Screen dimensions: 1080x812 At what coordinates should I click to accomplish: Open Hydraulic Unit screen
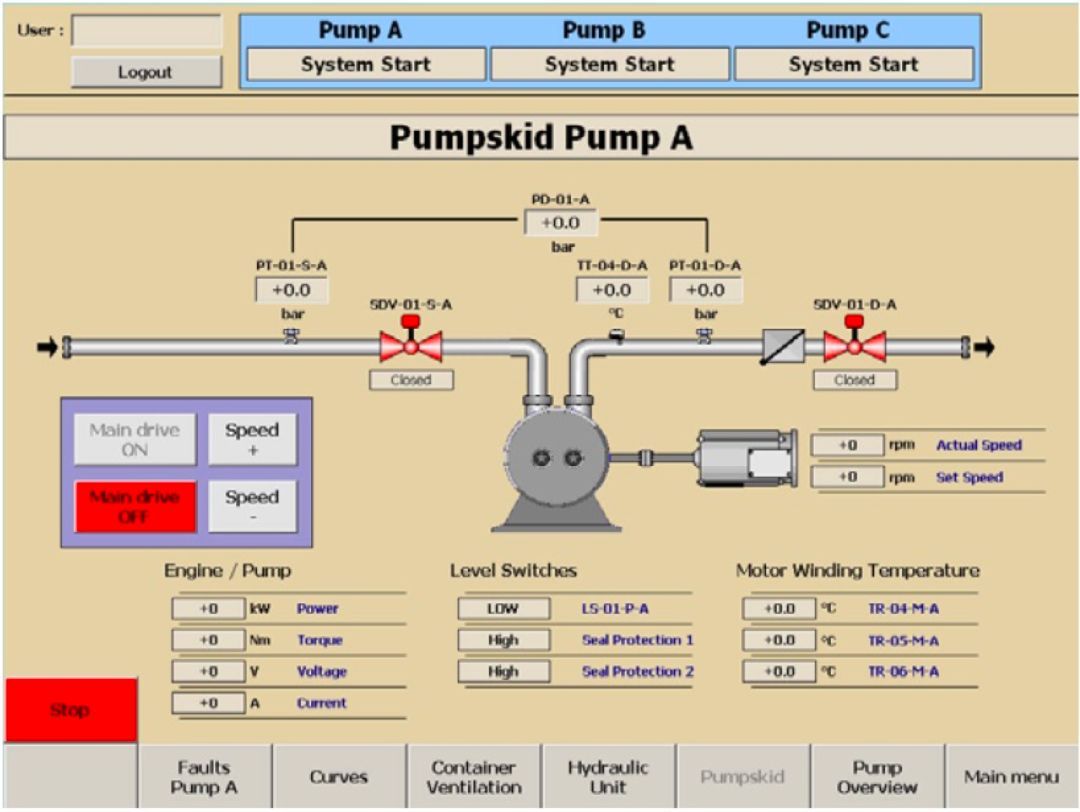tap(608, 776)
